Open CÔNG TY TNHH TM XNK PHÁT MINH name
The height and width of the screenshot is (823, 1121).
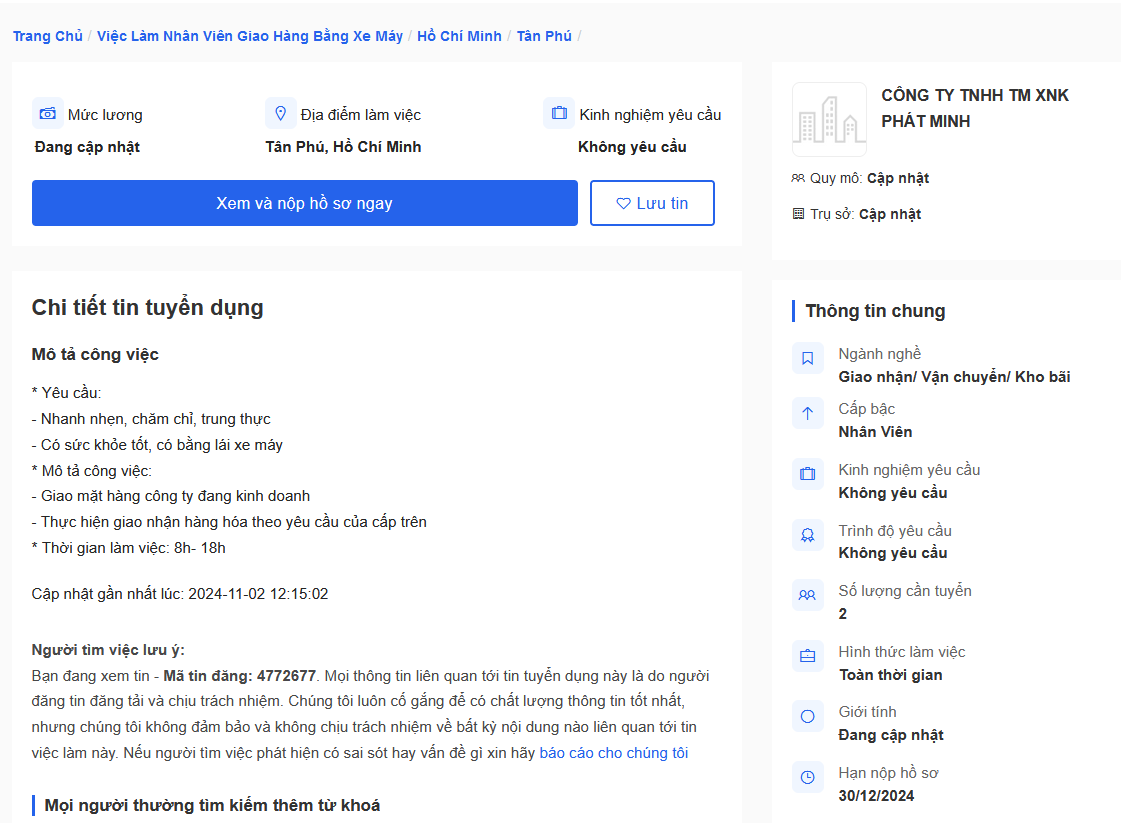(x=974, y=108)
